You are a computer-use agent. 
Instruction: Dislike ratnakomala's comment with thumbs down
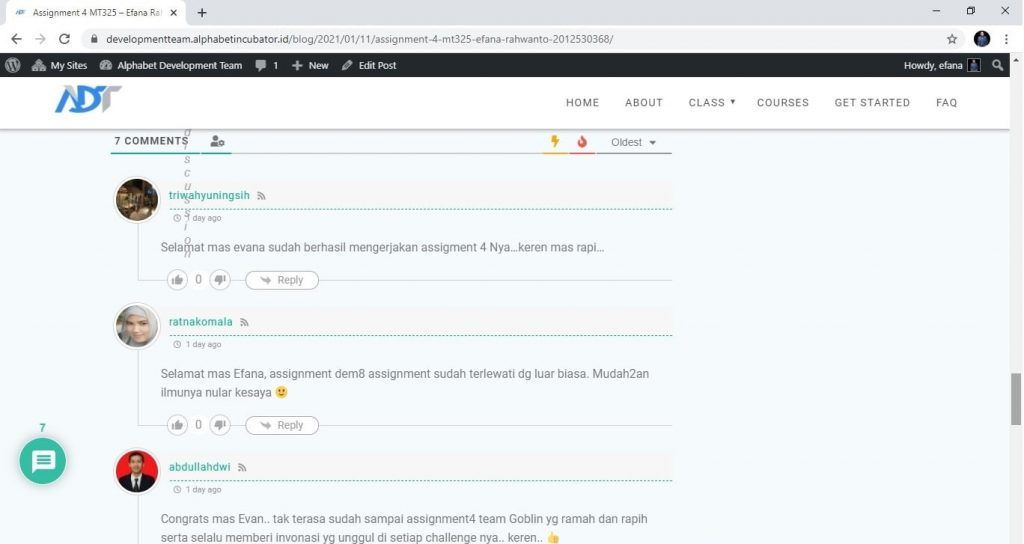[220, 425]
